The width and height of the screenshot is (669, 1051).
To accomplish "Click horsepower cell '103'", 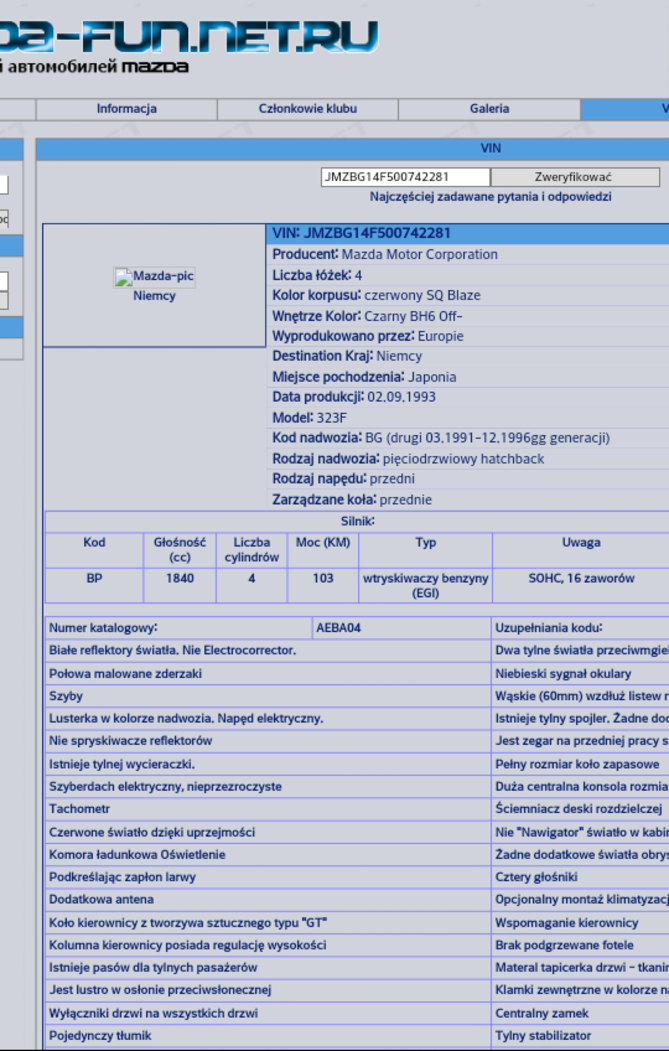I will tap(323, 584).
